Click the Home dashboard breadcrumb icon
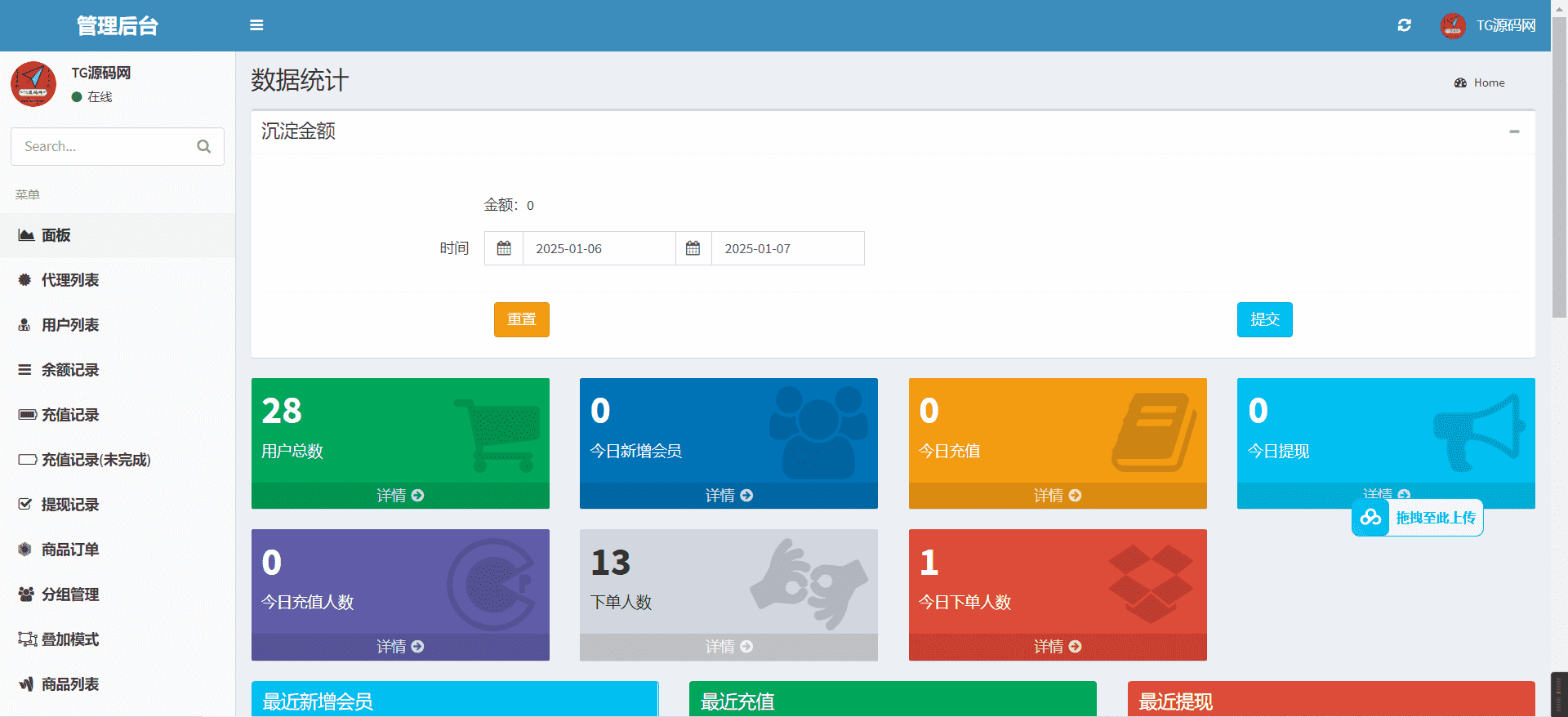1568x717 pixels. [1460, 82]
